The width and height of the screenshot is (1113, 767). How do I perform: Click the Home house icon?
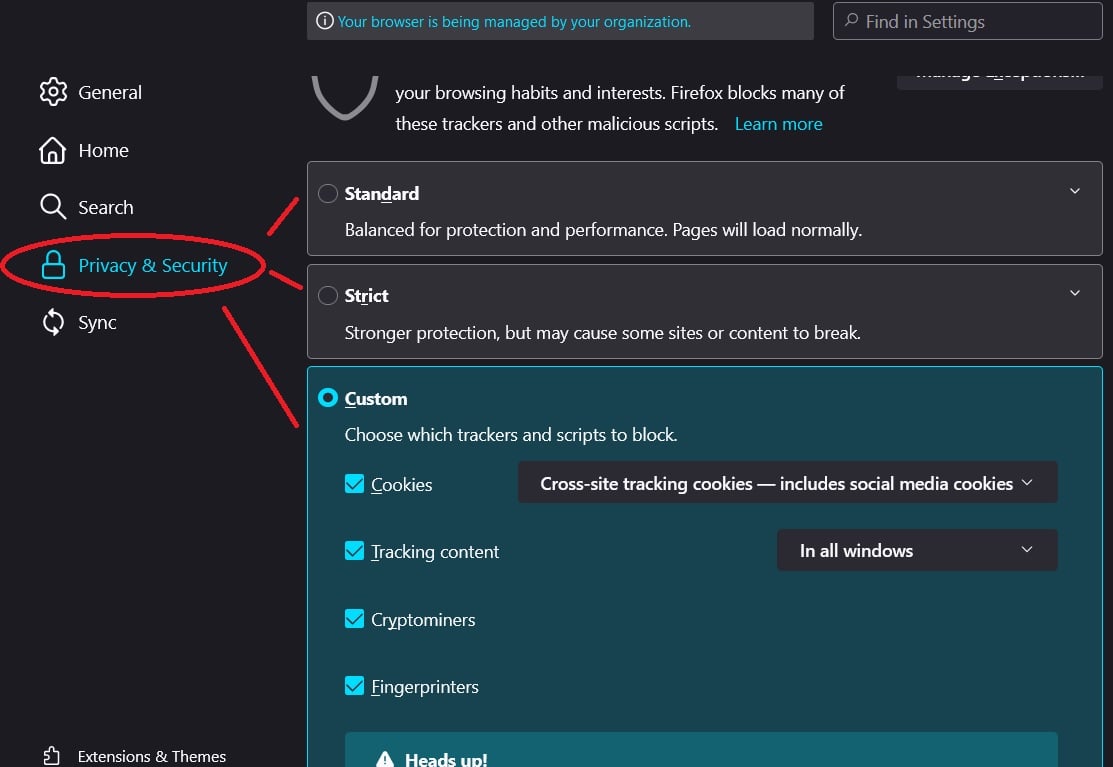tap(53, 150)
